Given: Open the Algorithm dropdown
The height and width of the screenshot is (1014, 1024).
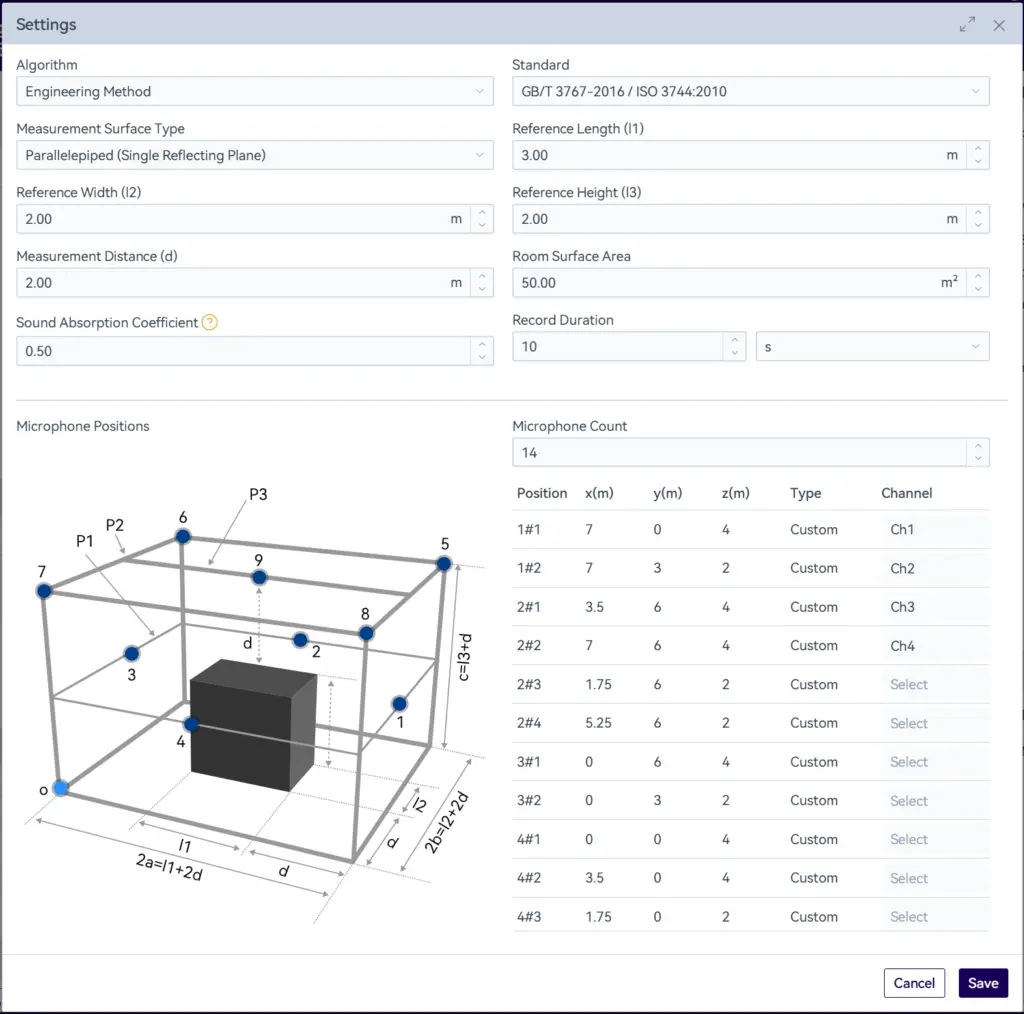Looking at the screenshot, I should 254,92.
